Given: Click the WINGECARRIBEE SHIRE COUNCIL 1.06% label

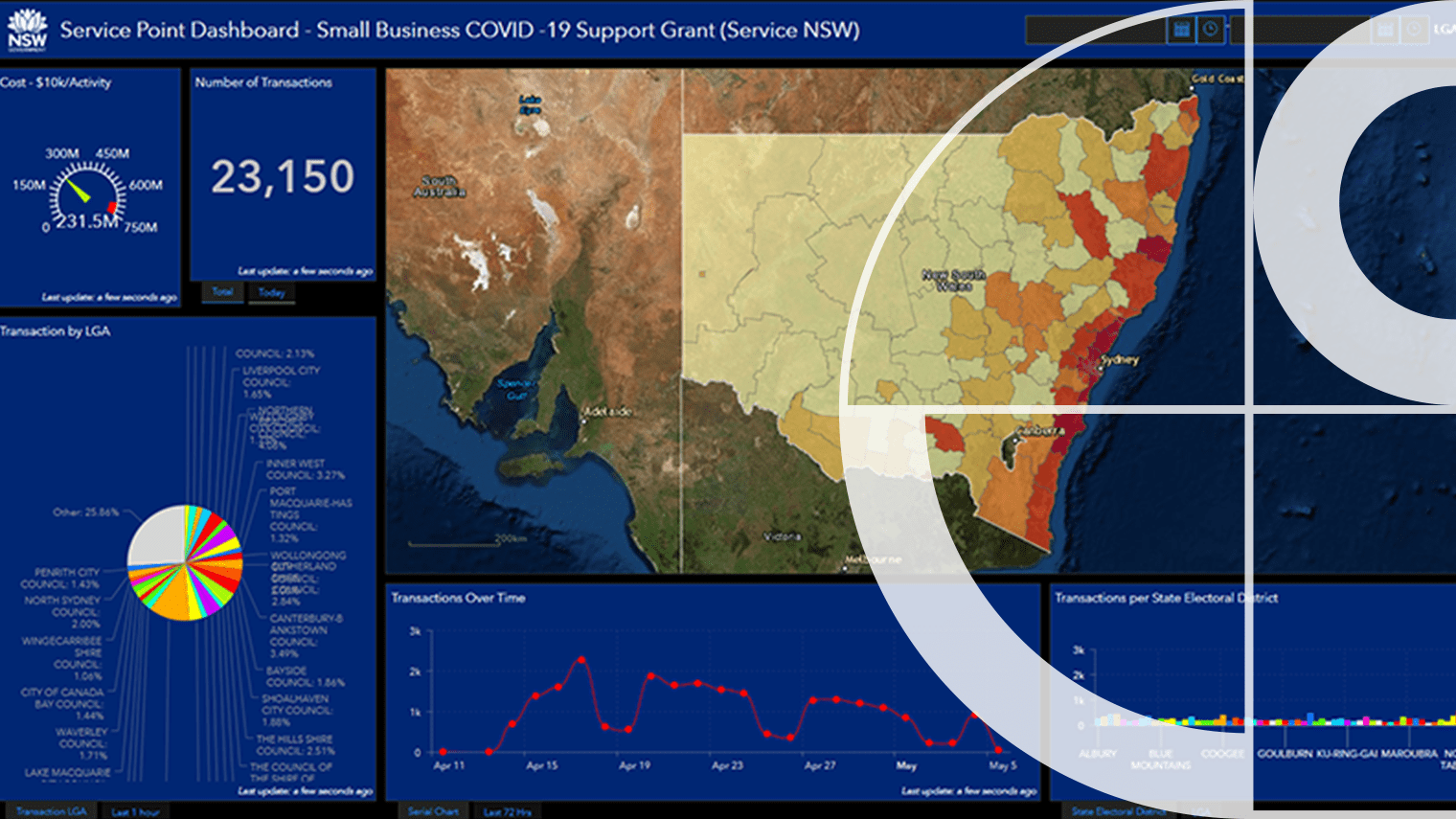Looking at the screenshot, I should [61, 658].
